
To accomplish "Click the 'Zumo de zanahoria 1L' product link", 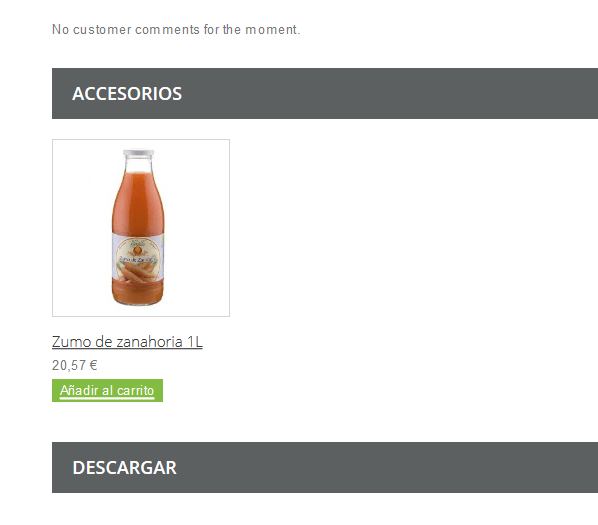I will 127,342.
